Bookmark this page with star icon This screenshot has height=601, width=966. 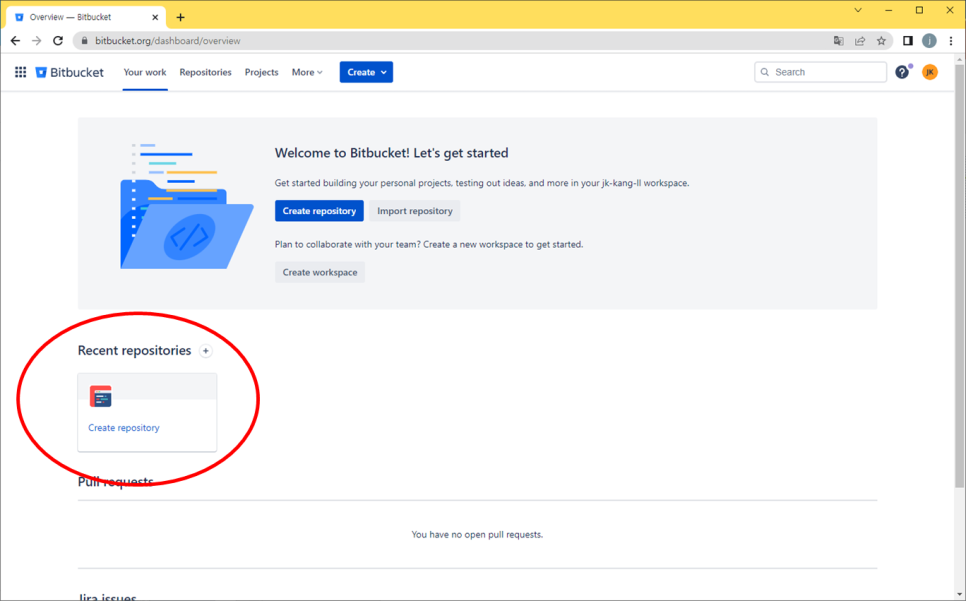click(882, 41)
